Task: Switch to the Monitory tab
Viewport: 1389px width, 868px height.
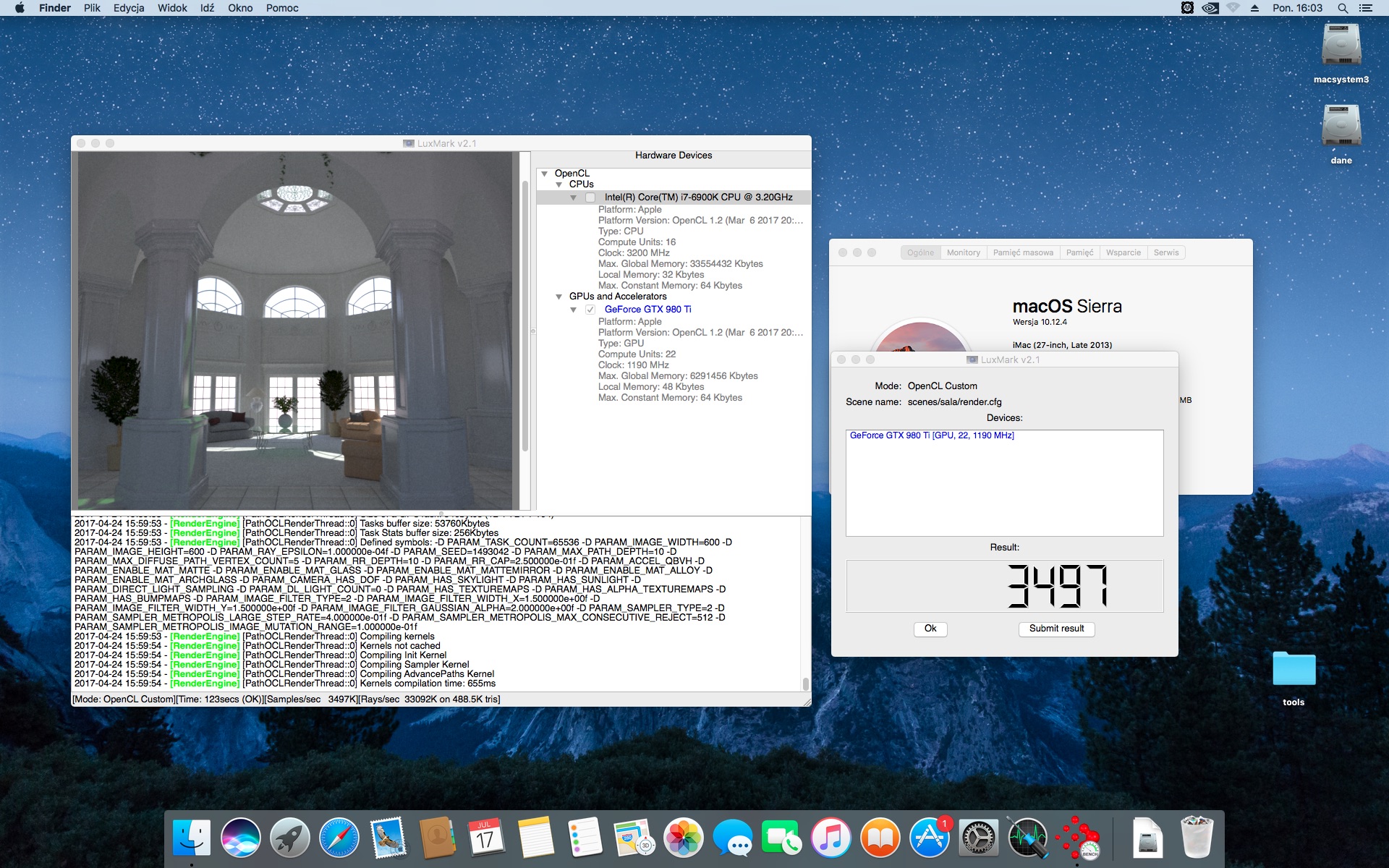Action: (x=963, y=252)
